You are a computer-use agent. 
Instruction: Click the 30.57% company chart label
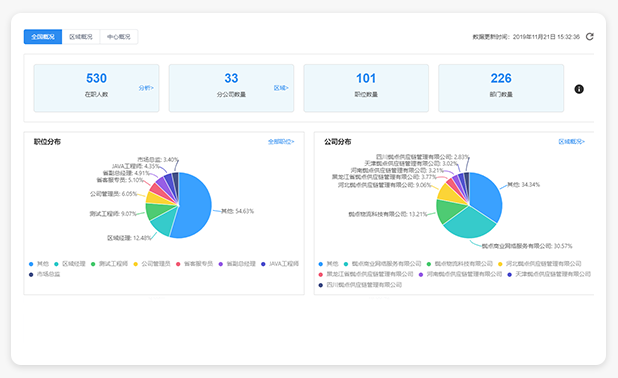click(527, 246)
